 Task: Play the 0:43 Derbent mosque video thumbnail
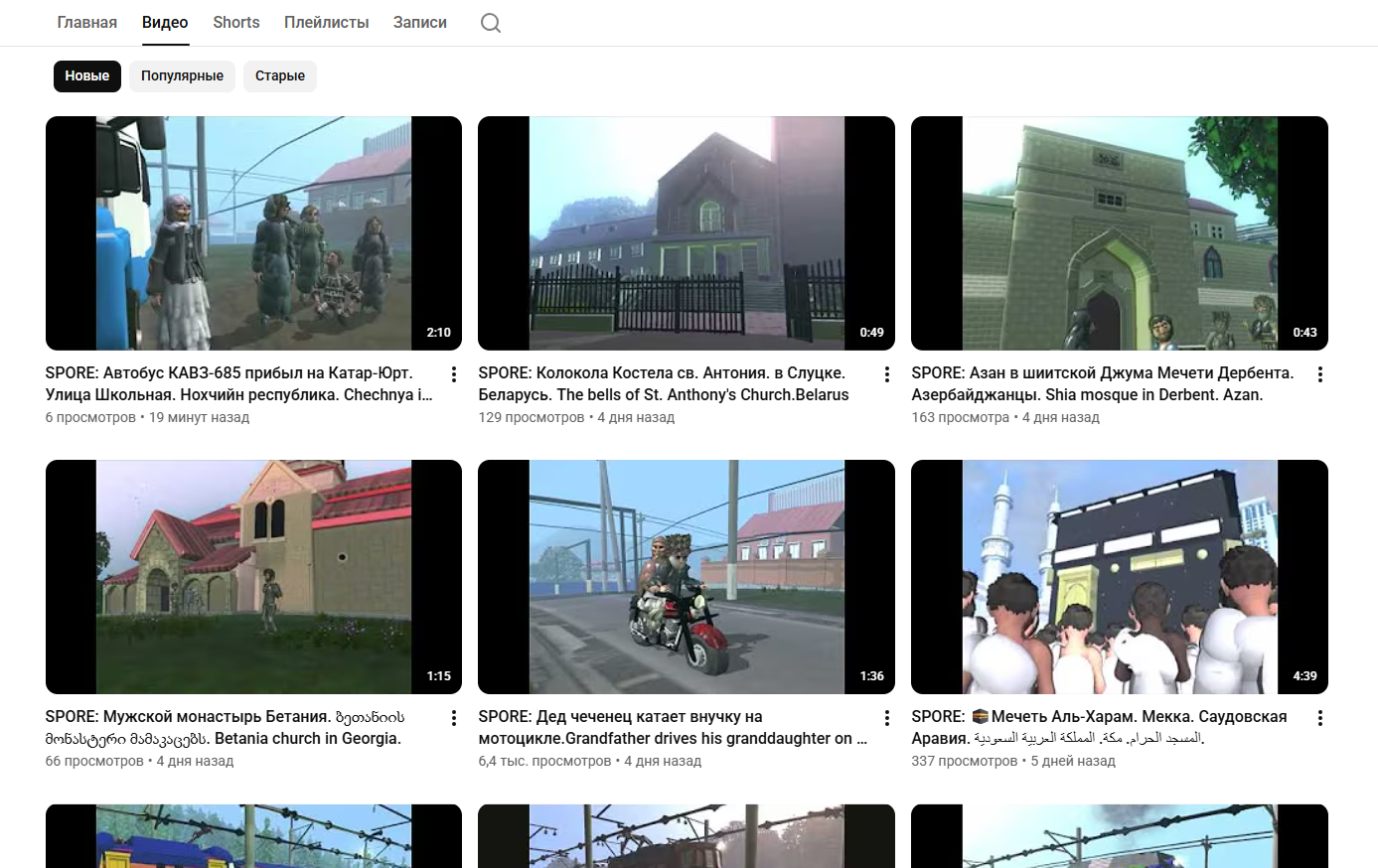point(1120,233)
